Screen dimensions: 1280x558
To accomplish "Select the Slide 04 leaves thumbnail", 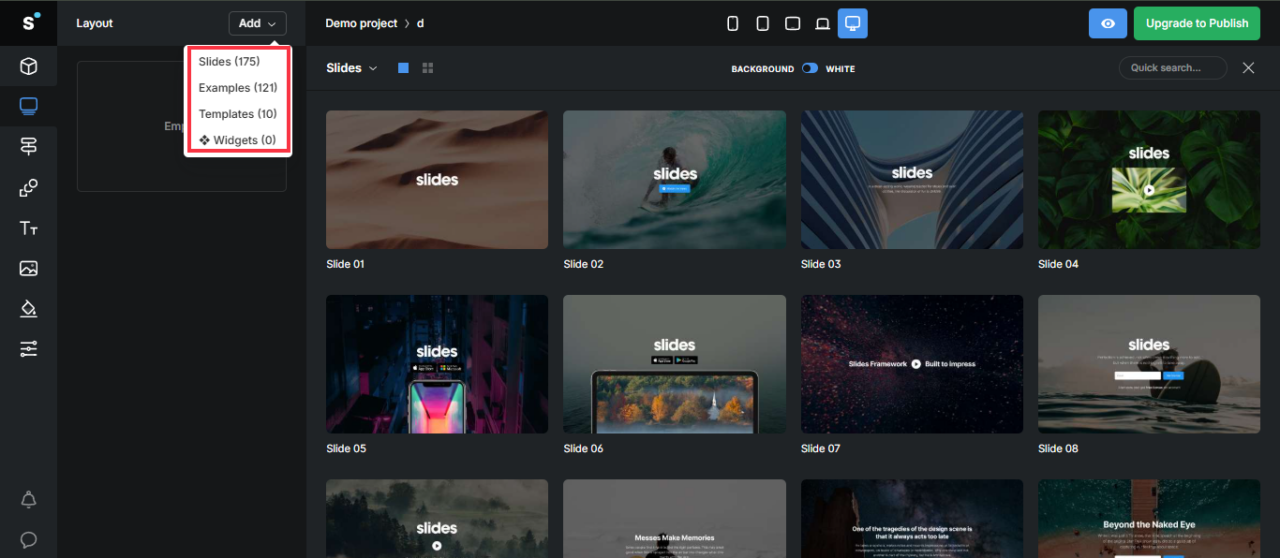I will coord(1149,180).
